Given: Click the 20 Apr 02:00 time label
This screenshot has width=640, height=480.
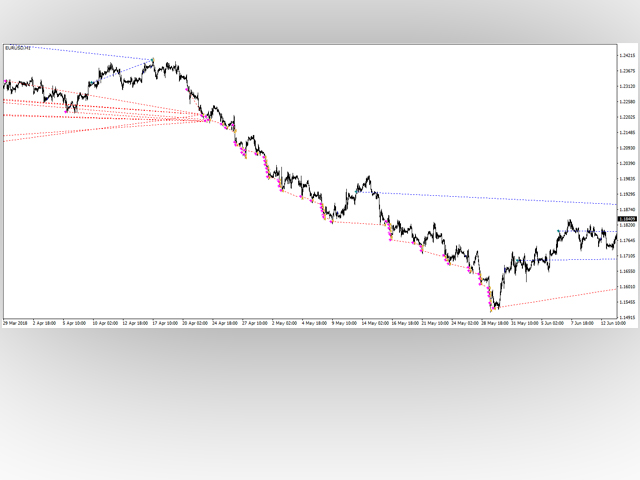Looking at the screenshot, I should pos(195,323).
